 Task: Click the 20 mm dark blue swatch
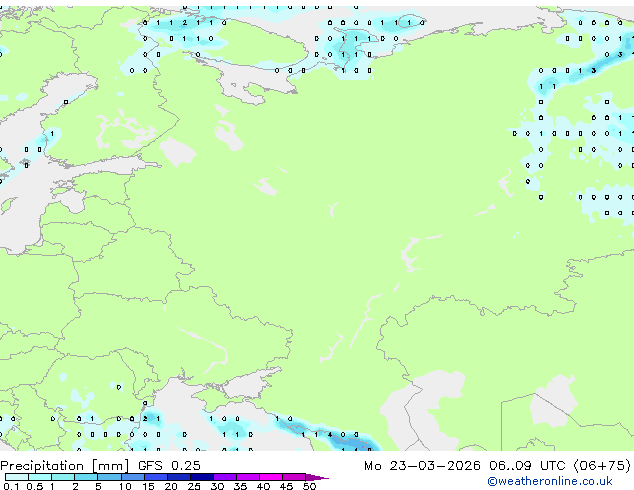[179, 477]
